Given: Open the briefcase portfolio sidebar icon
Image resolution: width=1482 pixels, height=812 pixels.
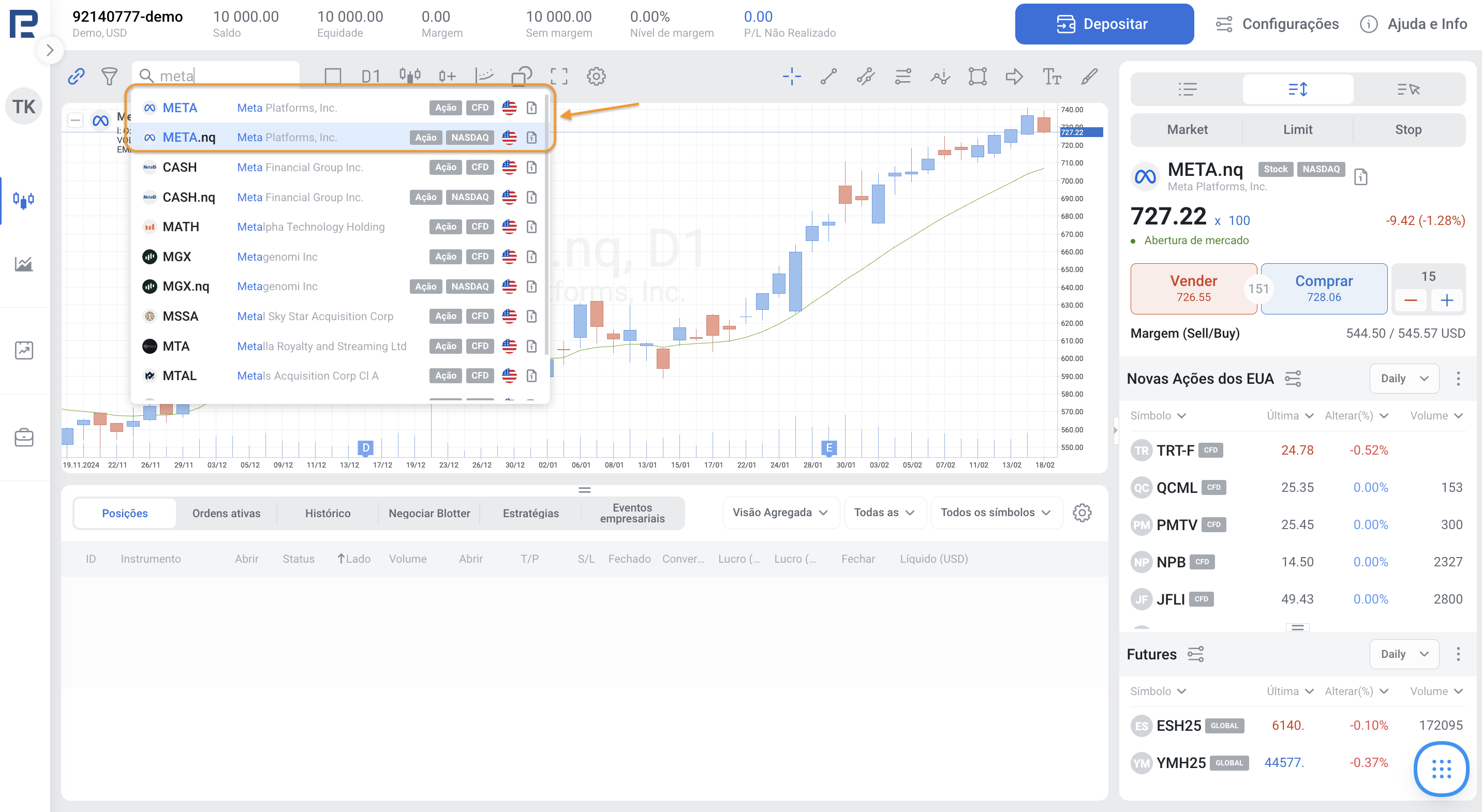Looking at the screenshot, I should 24,438.
